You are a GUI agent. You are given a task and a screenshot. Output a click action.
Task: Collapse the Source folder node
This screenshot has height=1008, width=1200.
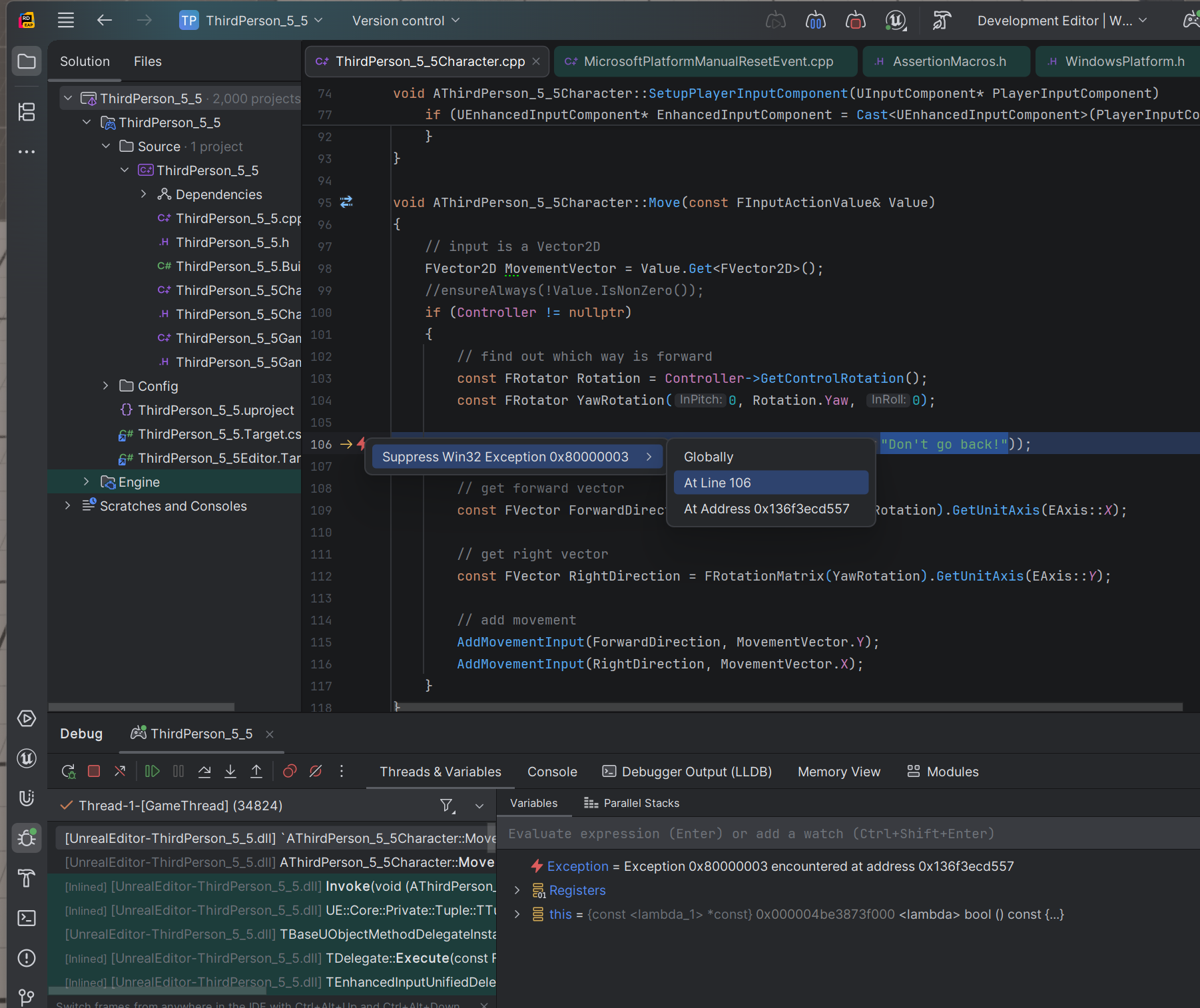tap(106, 146)
